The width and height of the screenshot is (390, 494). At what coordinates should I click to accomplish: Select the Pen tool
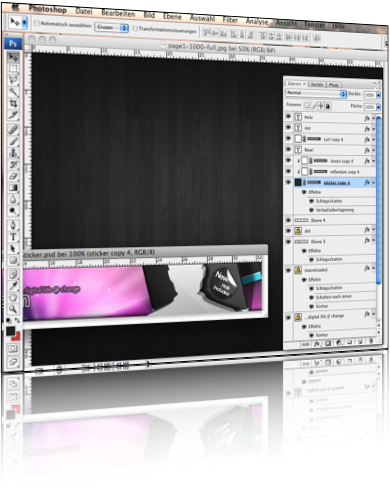(x=13, y=225)
